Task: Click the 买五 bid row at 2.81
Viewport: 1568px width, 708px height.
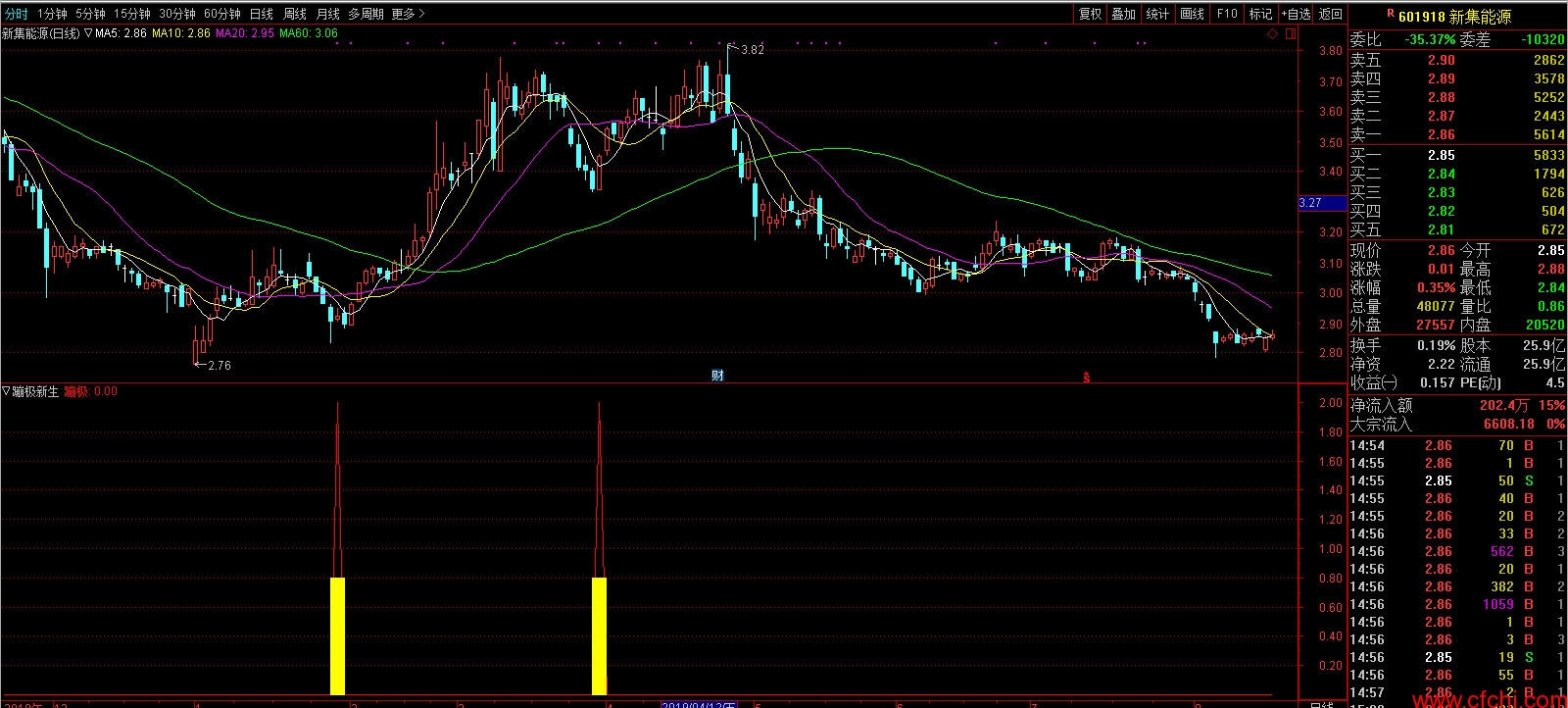Action: coord(1457,229)
